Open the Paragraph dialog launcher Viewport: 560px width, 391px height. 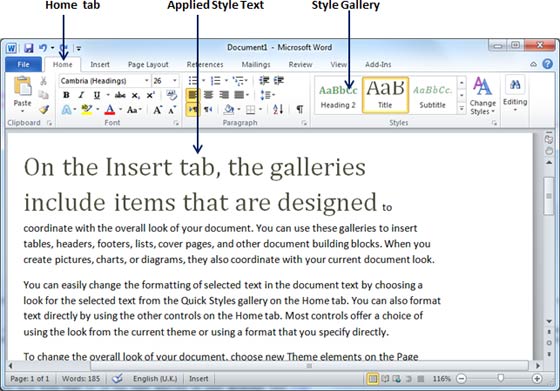click(304, 123)
